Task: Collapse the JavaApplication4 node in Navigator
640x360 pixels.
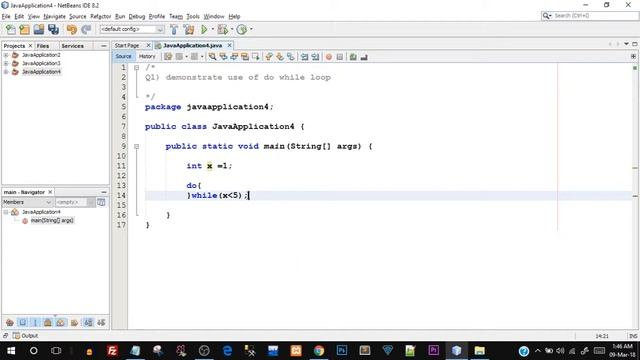Action: click(x=6, y=212)
